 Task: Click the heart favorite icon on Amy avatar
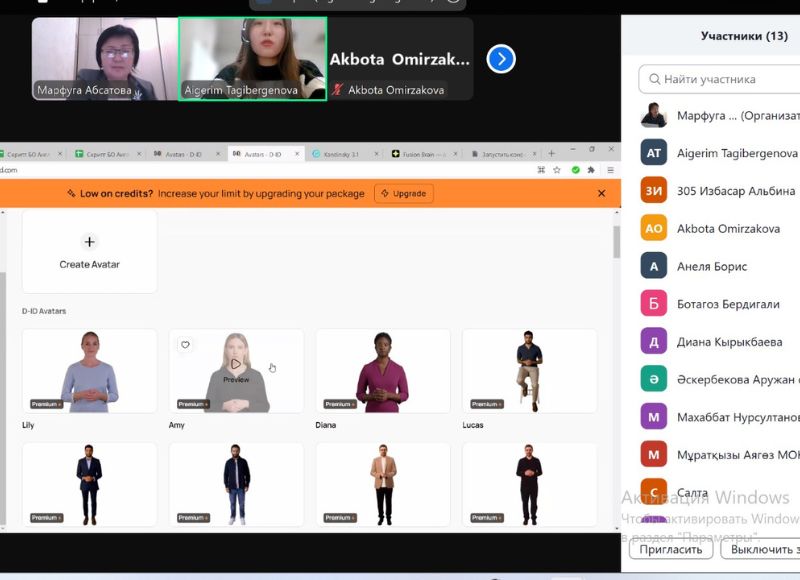tap(185, 345)
